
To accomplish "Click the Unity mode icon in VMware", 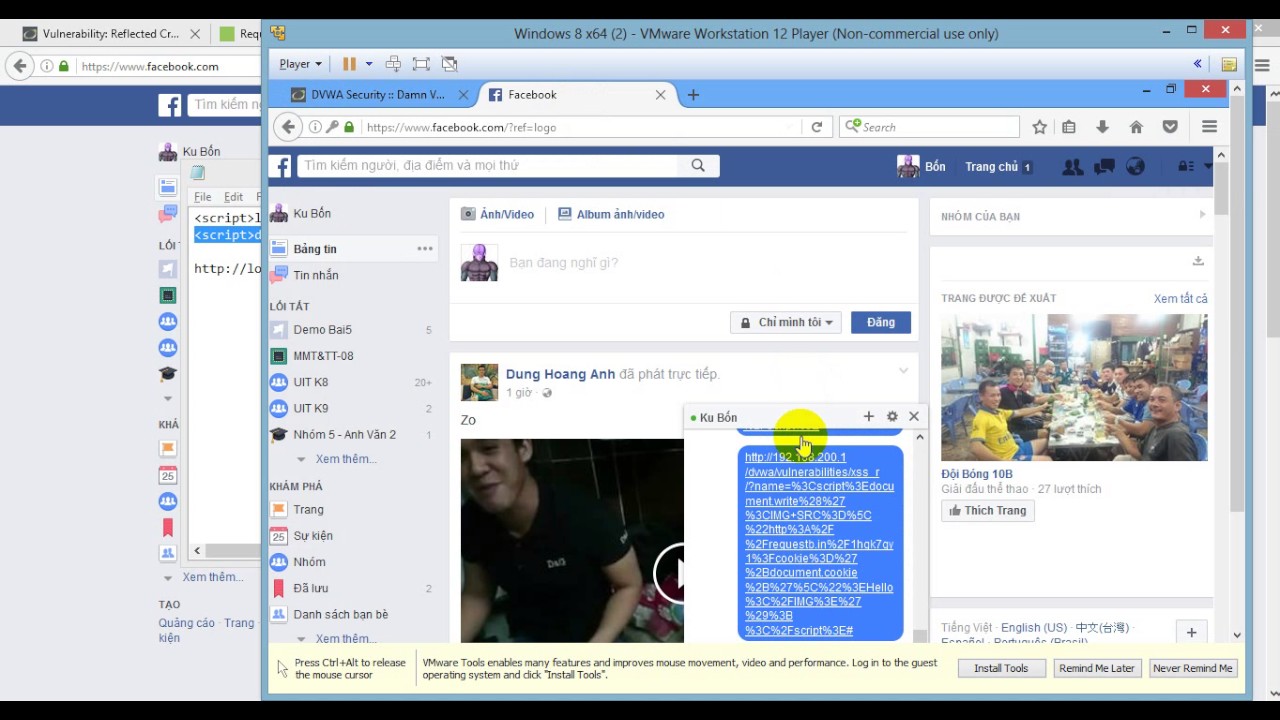I will 449,64.
